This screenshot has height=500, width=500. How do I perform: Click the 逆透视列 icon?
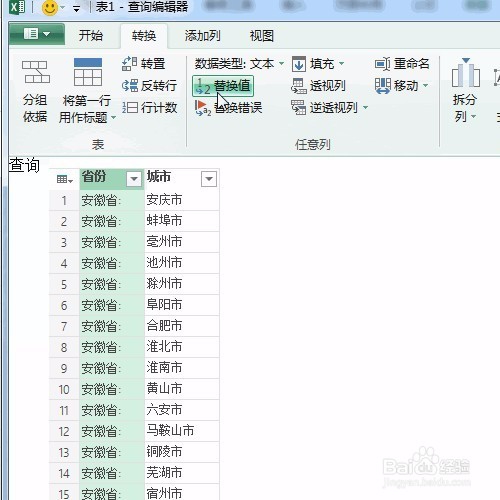pyautogui.click(x=299, y=107)
